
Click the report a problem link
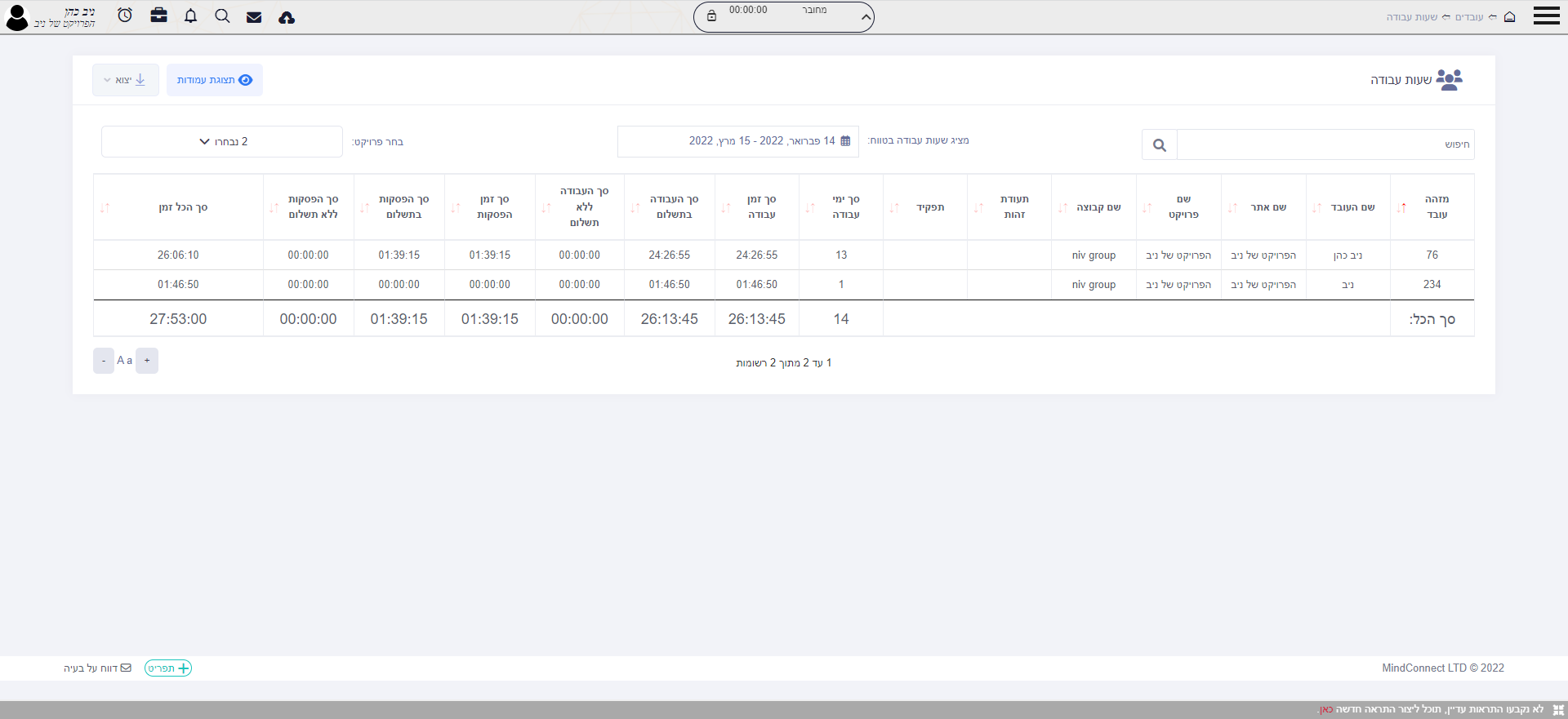point(97,668)
